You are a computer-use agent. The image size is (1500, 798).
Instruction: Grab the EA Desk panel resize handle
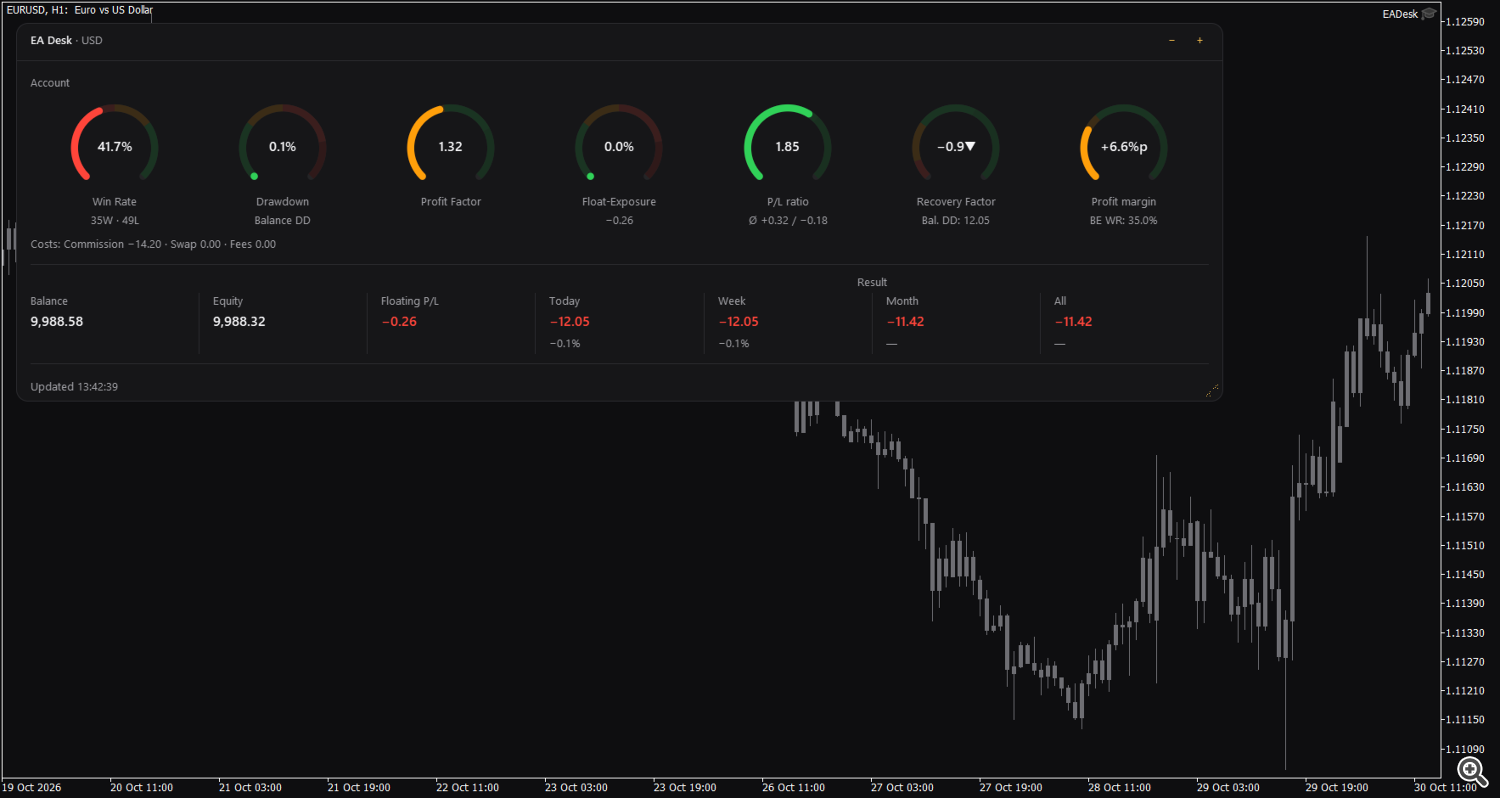[1212, 391]
